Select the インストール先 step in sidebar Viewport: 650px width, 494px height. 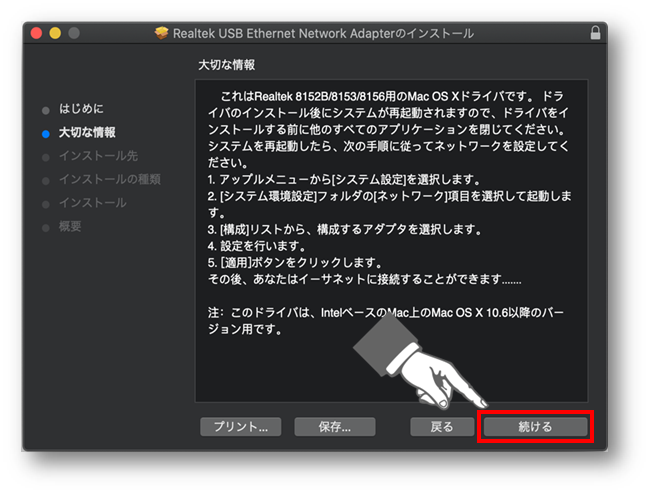[x=98, y=156]
